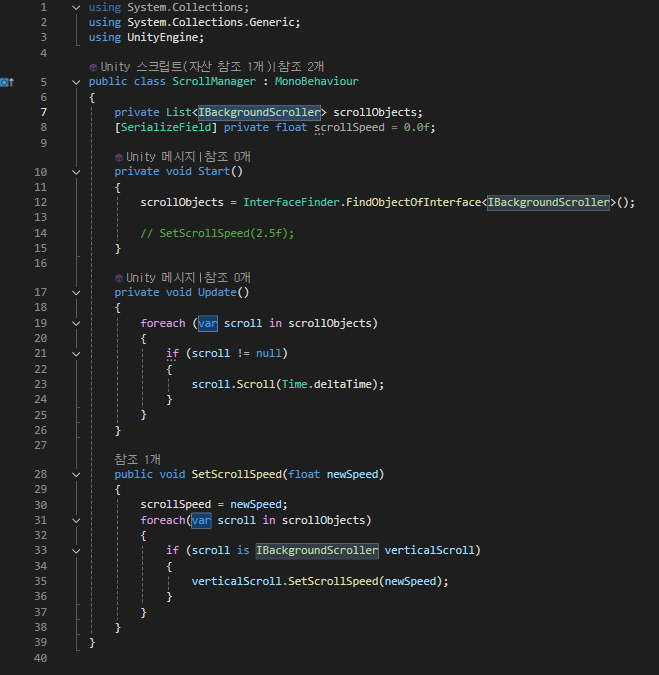Image resolution: width=659 pixels, height=675 pixels.
Task: Click 'UnityEngine' in using directive
Action: (162, 37)
